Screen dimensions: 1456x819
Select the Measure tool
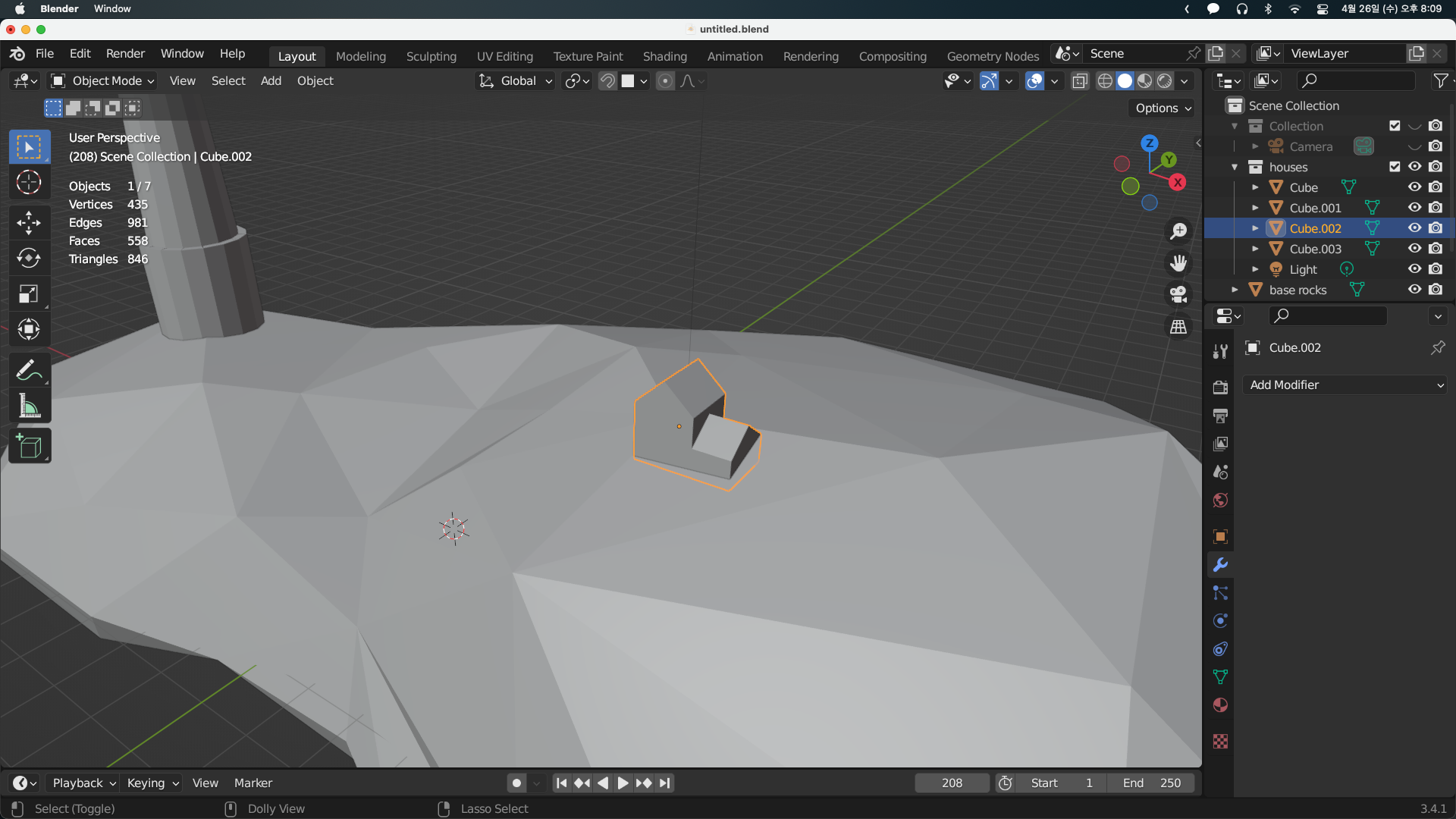point(29,406)
